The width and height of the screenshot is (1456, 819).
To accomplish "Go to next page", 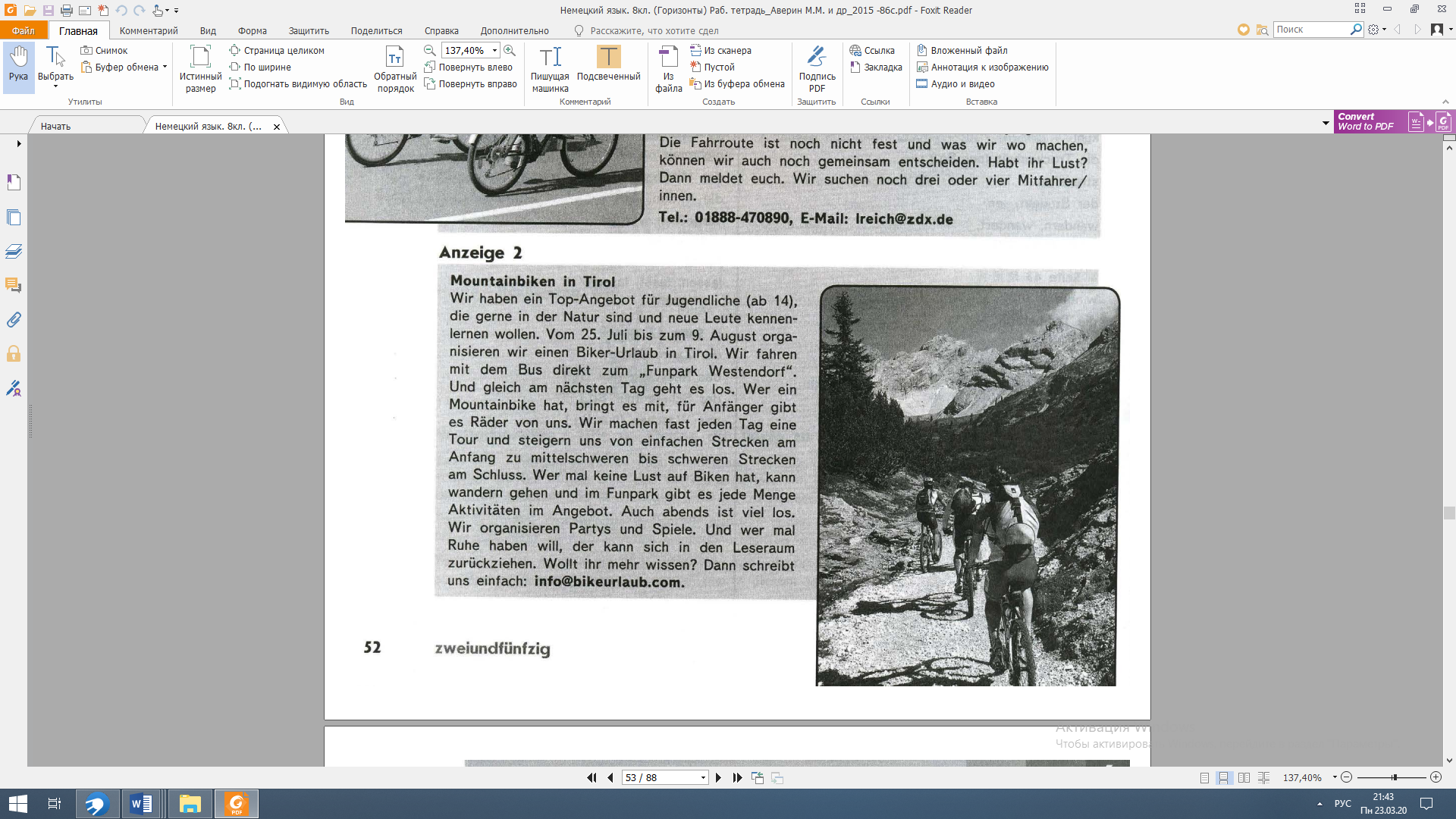I will [718, 777].
